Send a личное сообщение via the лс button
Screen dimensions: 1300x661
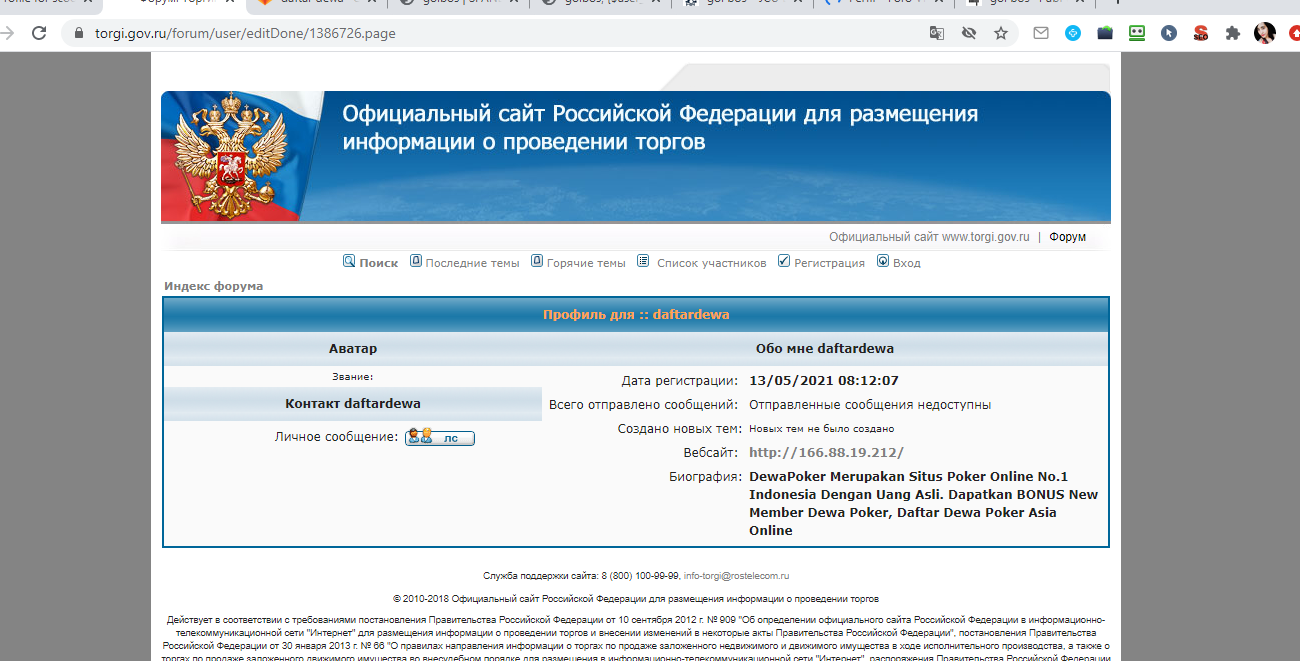(440, 437)
